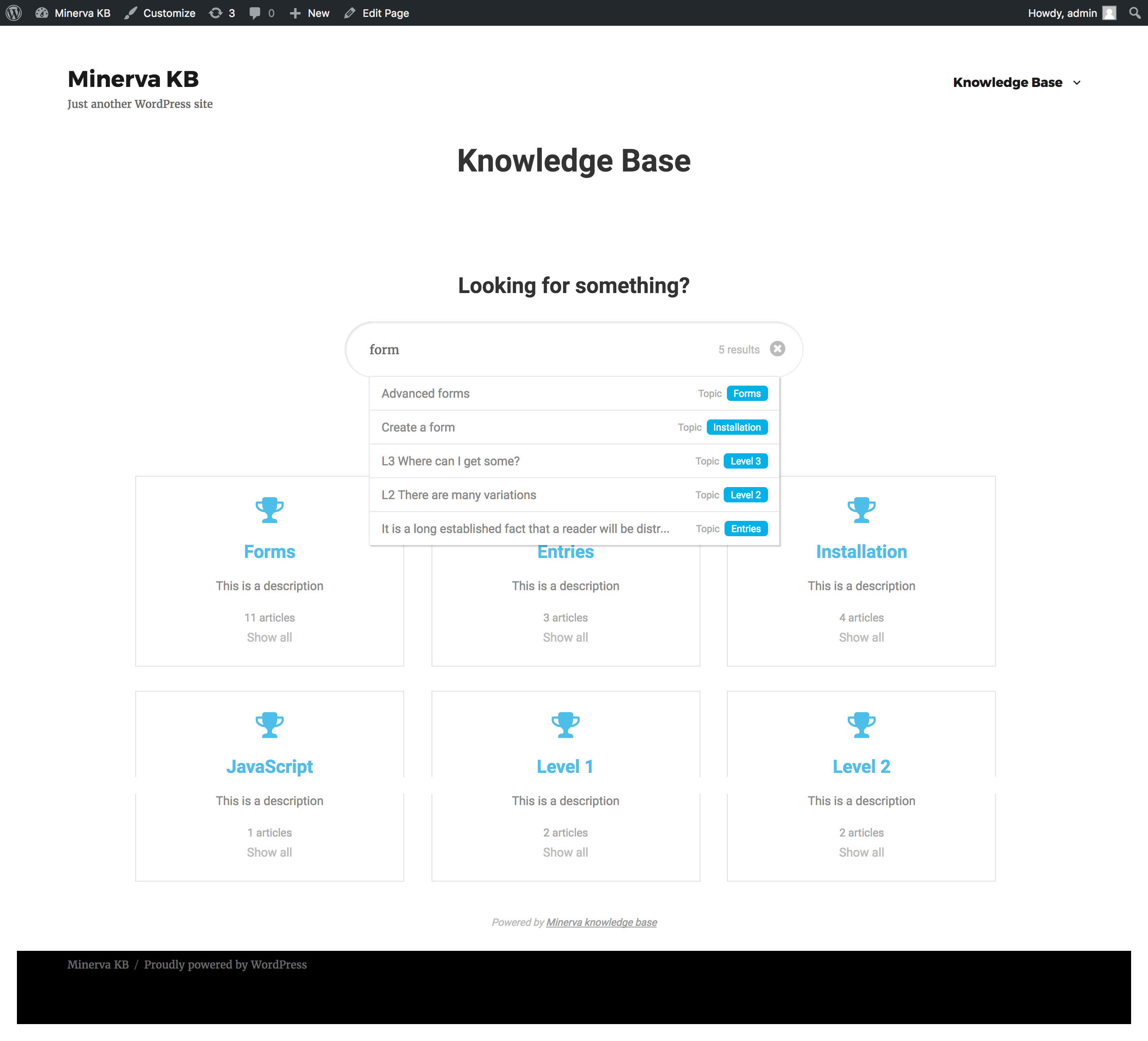Clear the search with the X icon
The image size is (1148, 1041).
(x=777, y=349)
